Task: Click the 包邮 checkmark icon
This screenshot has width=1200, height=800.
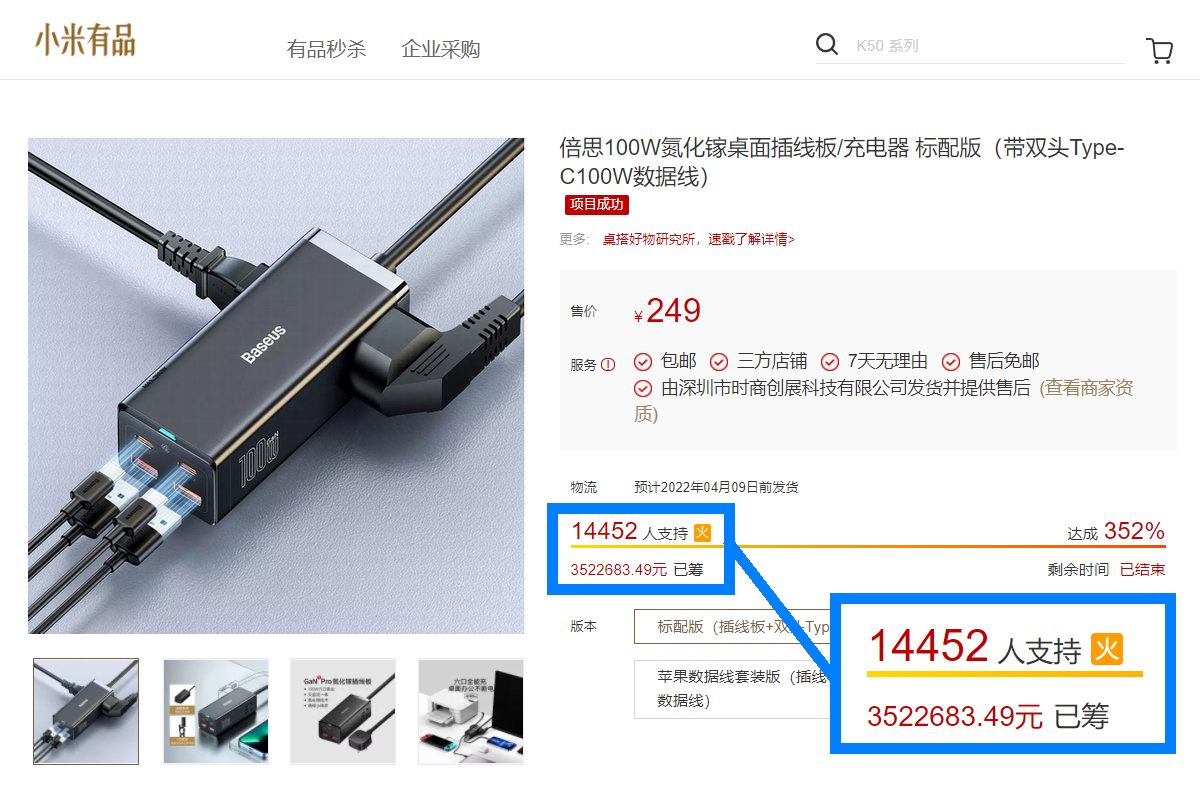Action: coord(643,362)
